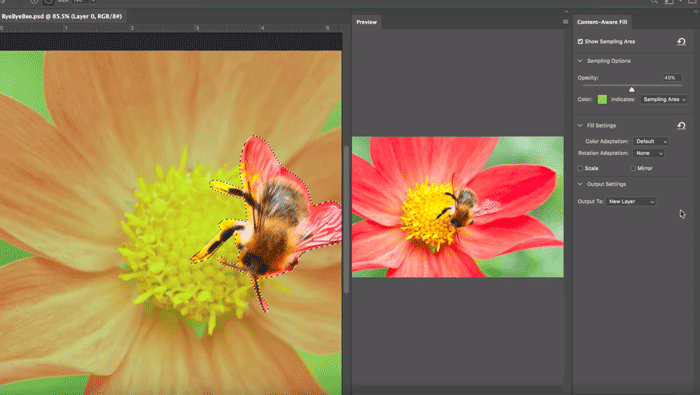This screenshot has width=700, height=395.
Task: Collapse the Preview panel using double arrows
Action: [566, 12]
